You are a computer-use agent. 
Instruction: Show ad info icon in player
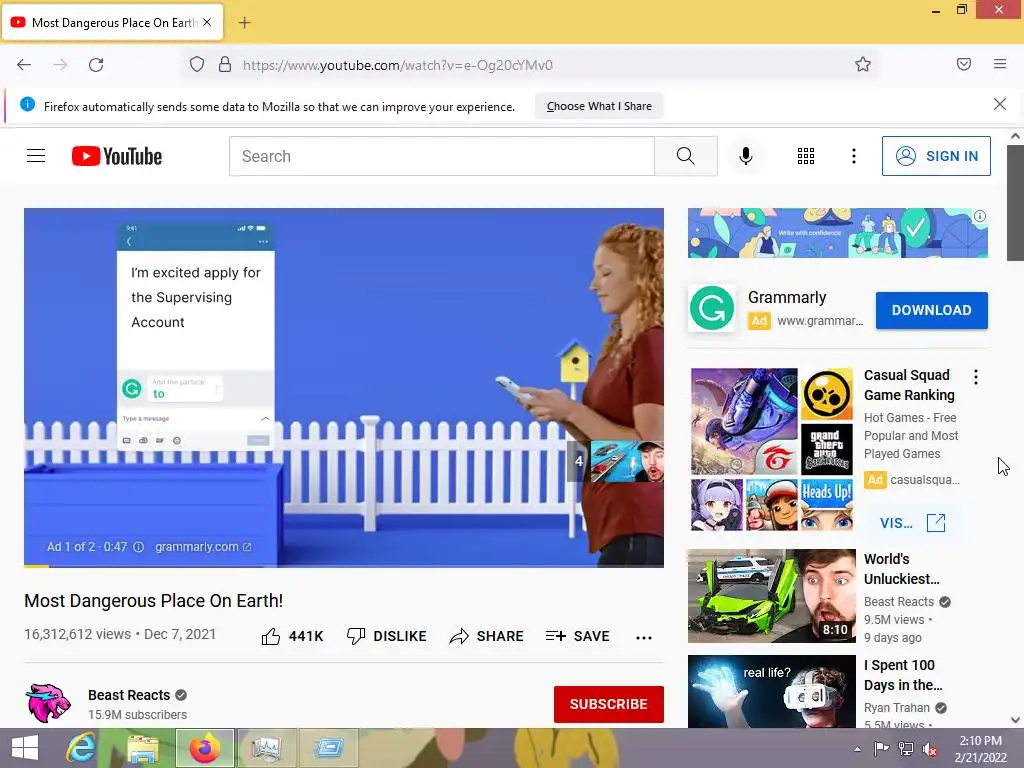138,547
